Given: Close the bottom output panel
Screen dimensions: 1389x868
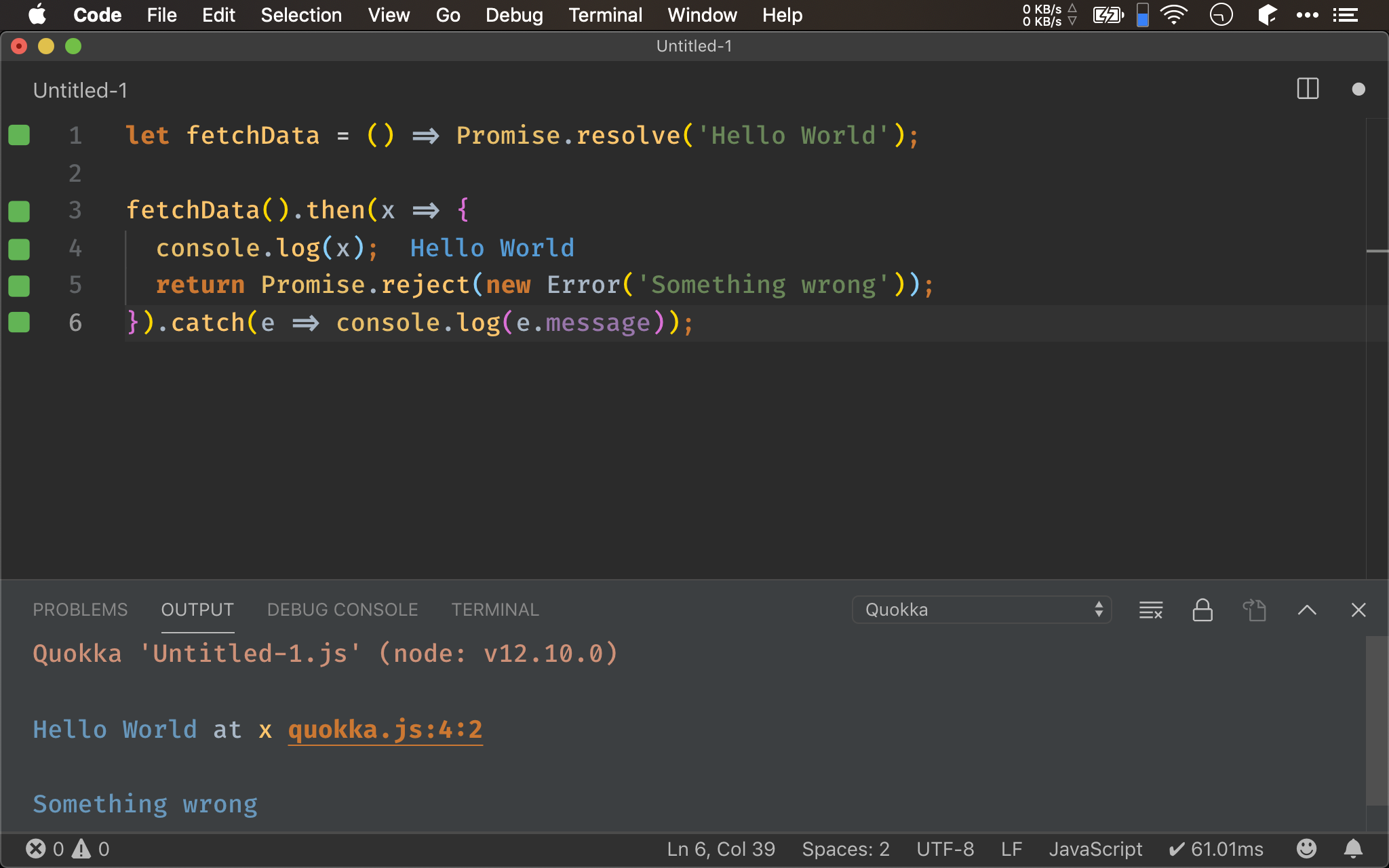Looking at the screenshot, I should click(x=1358, y=610).
